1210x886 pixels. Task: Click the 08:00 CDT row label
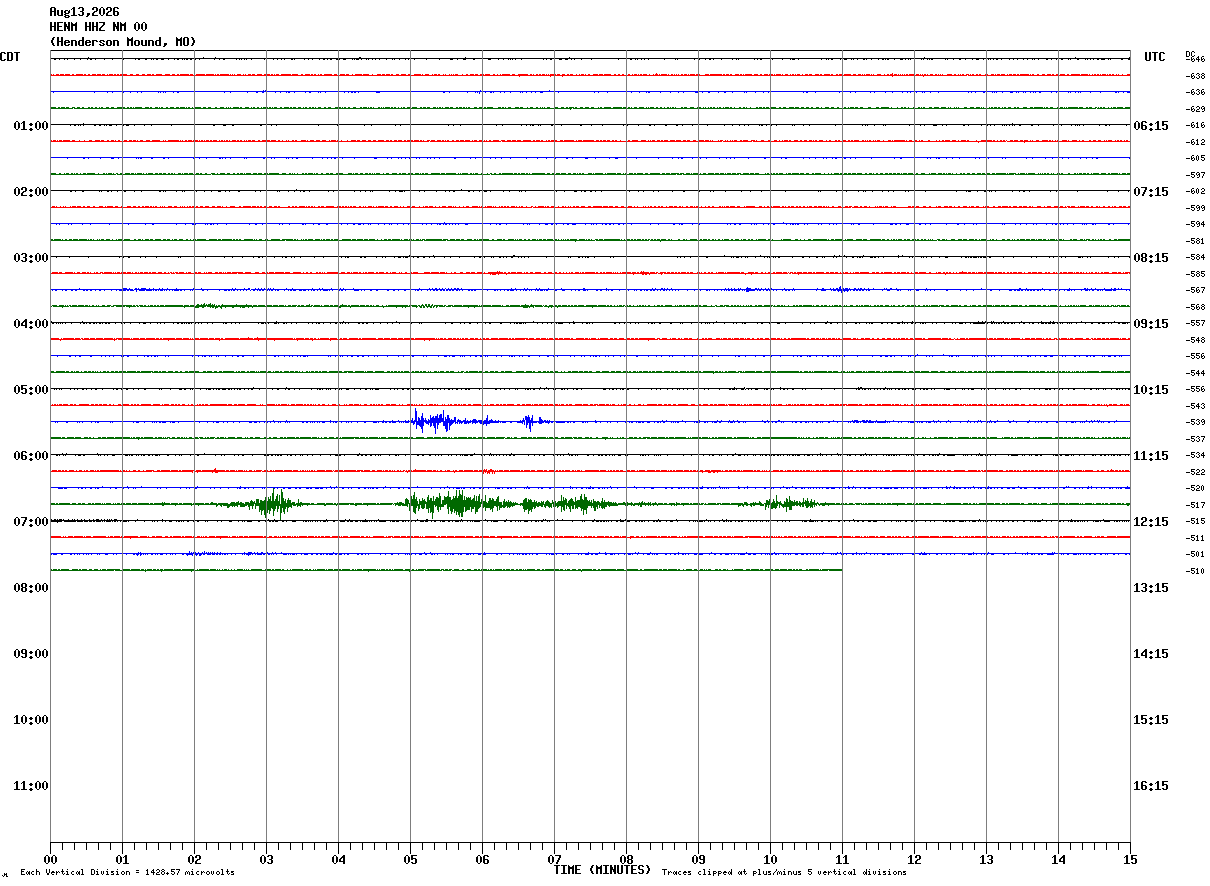[x=31, y=588]
